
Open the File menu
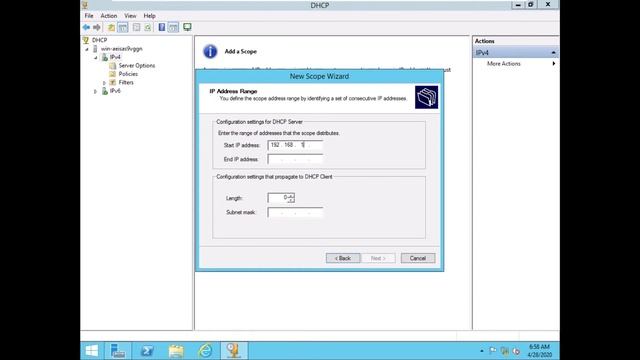coord(89,16)
